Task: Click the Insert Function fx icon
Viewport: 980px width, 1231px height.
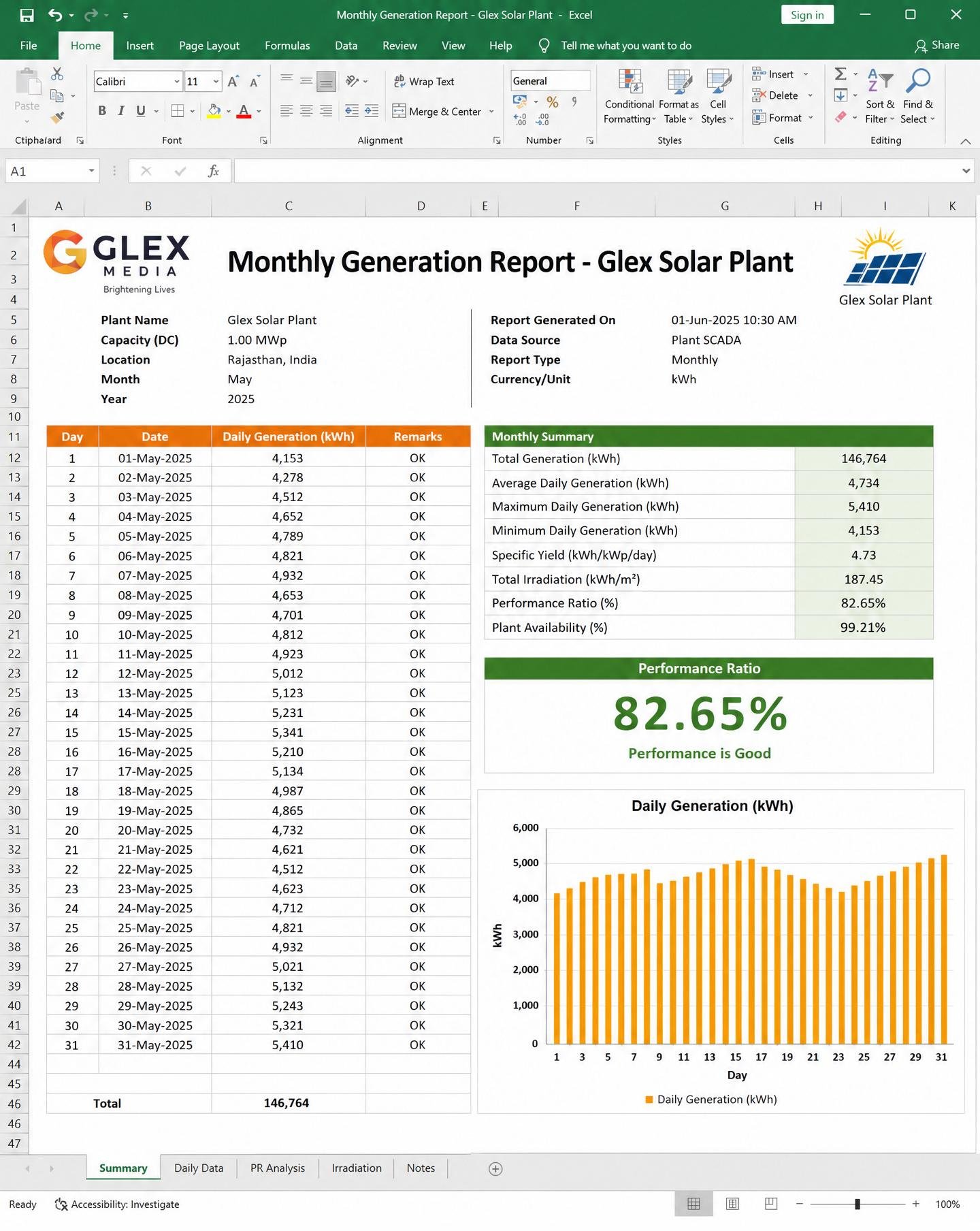Action: click(213, 171)
